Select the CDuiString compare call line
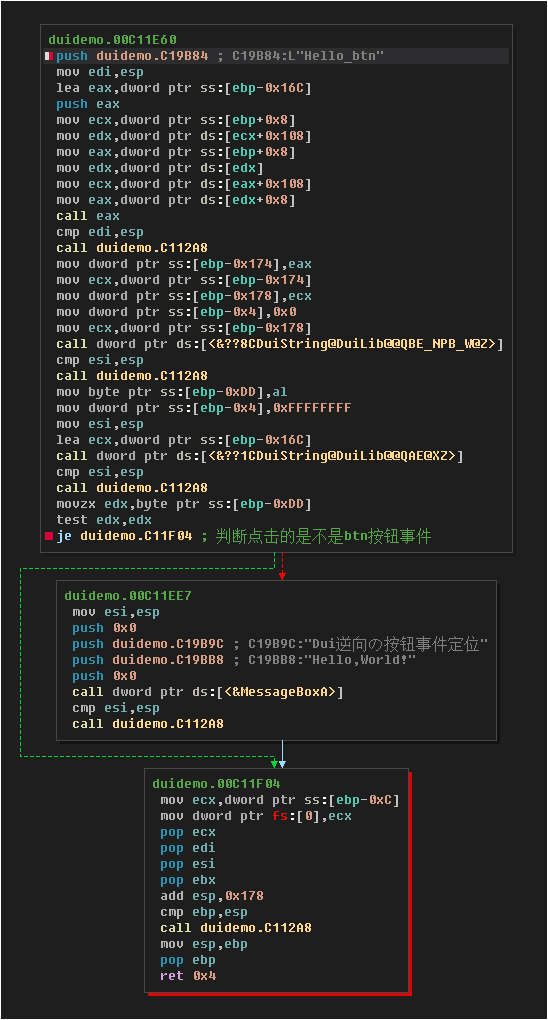The width and height of the screenshot is (548, 1020). 280,343
